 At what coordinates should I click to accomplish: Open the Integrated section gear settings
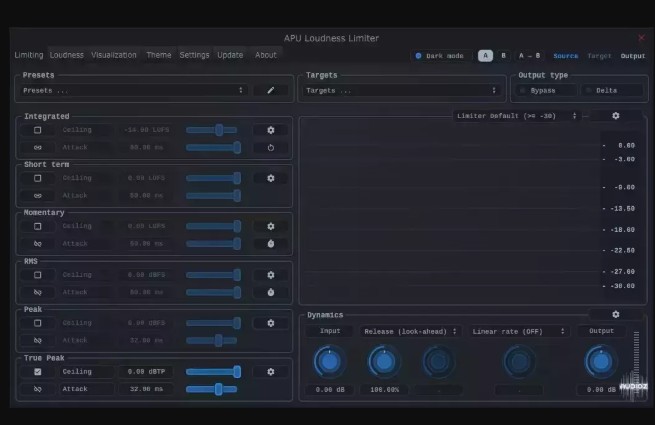point(270,130)
